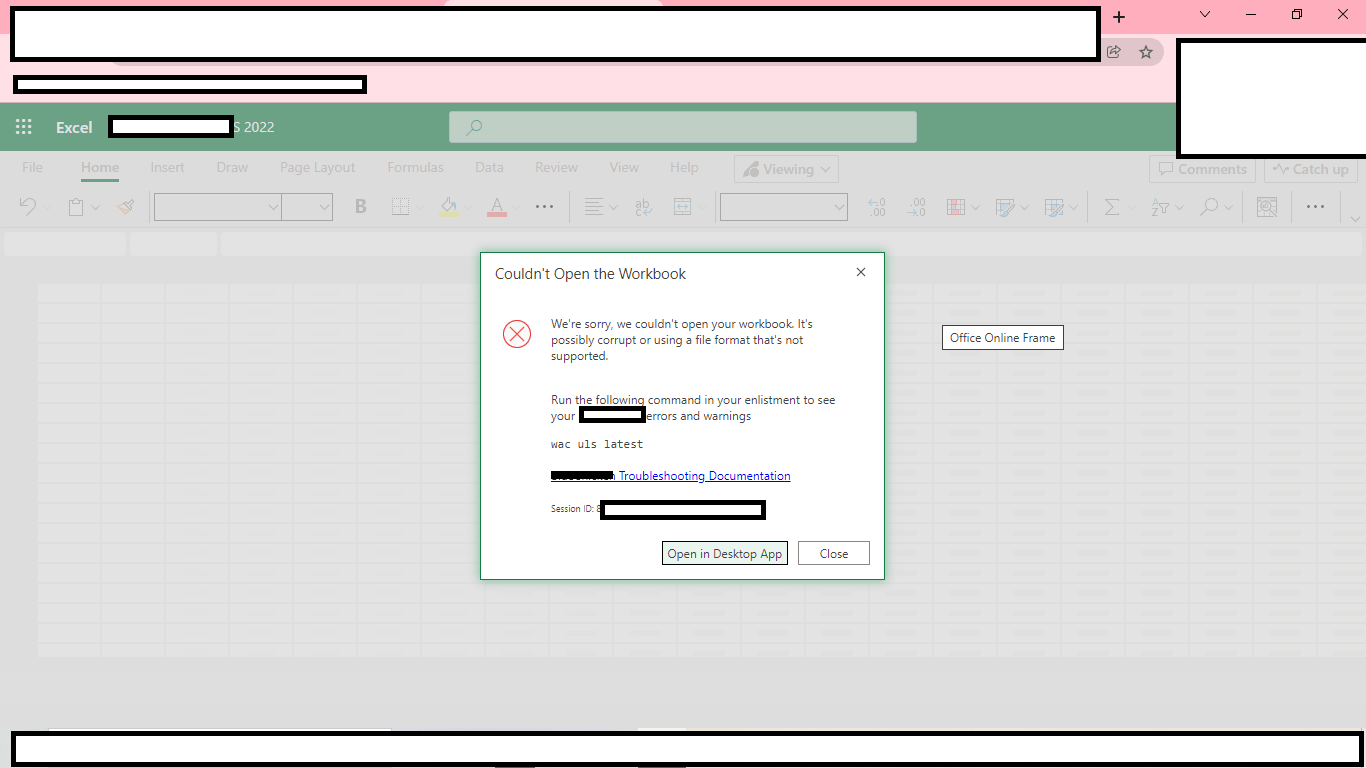
Task: Click the Format as Table icon
Action: [1006, 207]
